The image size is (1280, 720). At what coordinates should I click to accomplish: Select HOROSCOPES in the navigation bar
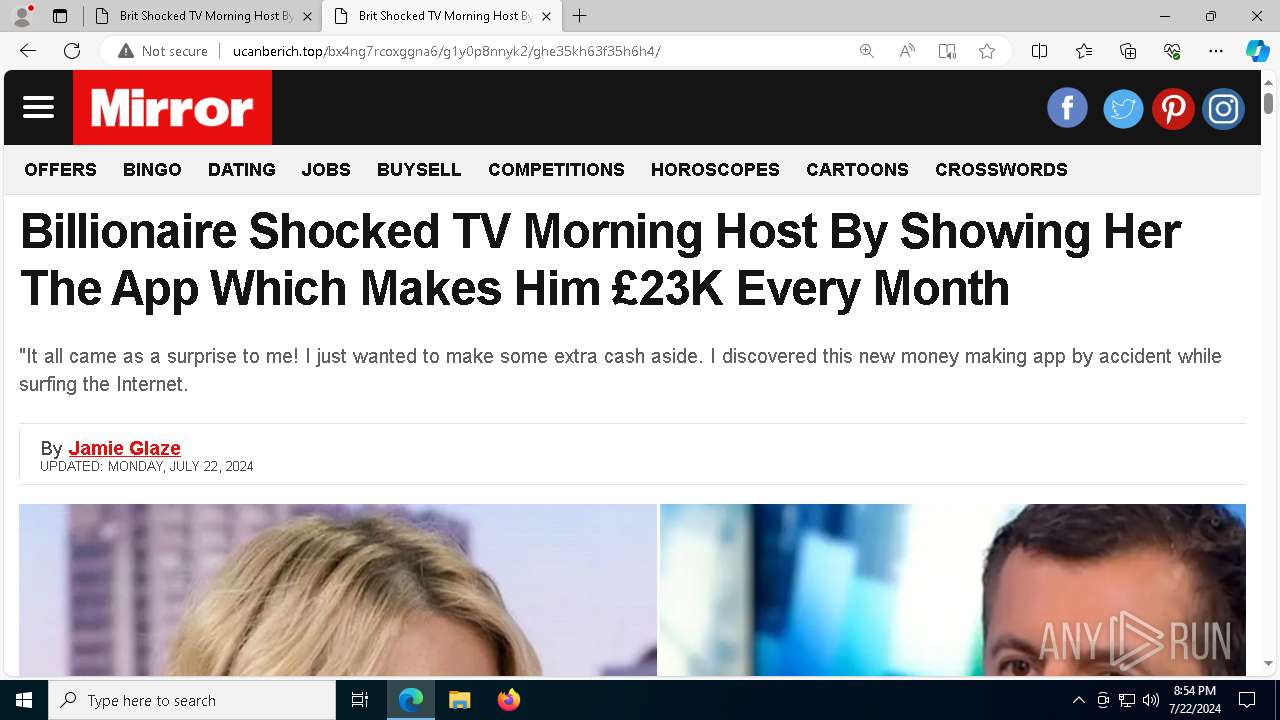point(715,170)
